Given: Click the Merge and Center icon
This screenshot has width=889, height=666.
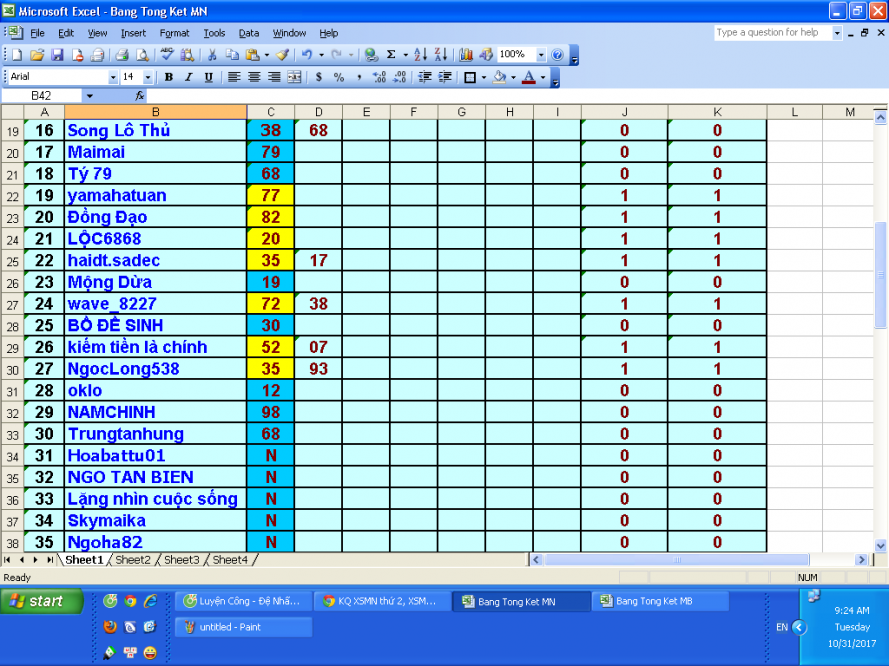Looking at the screenshot, I should pos(294,77).
